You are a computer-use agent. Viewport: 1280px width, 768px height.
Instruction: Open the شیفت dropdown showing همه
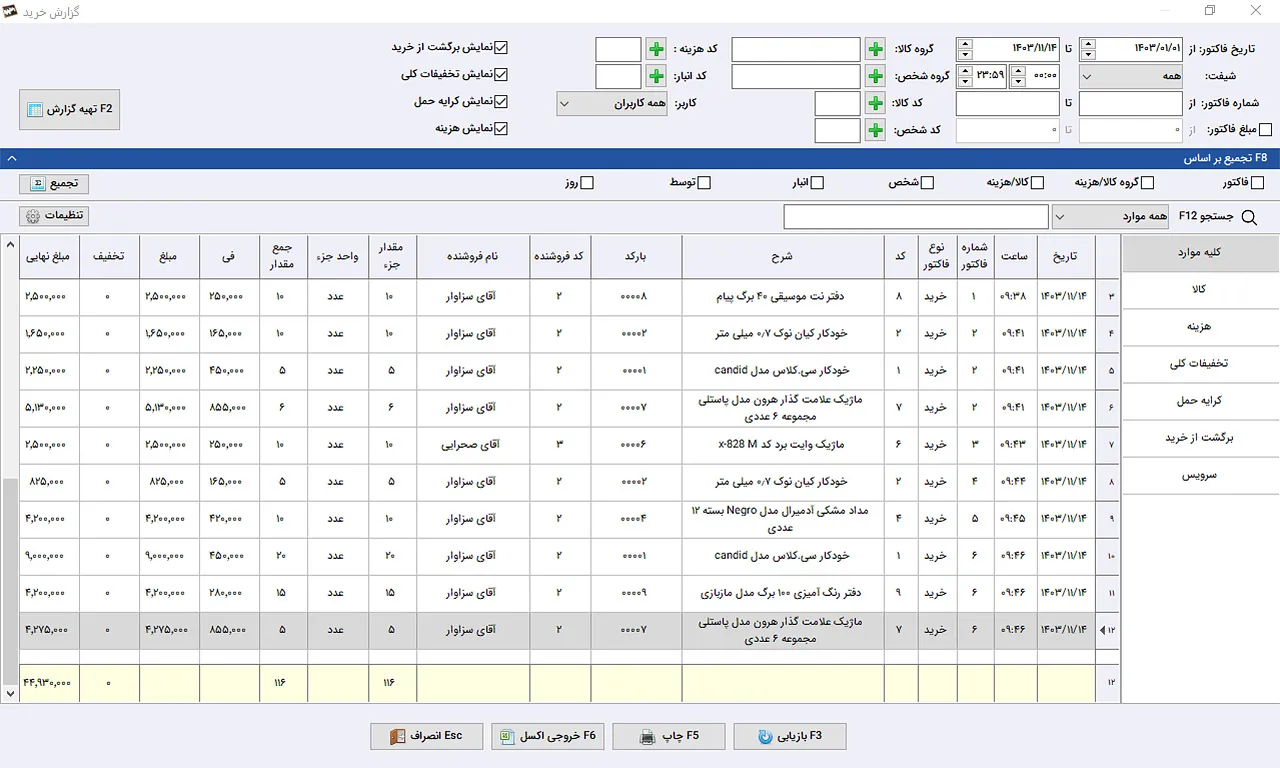[1131, 76]
